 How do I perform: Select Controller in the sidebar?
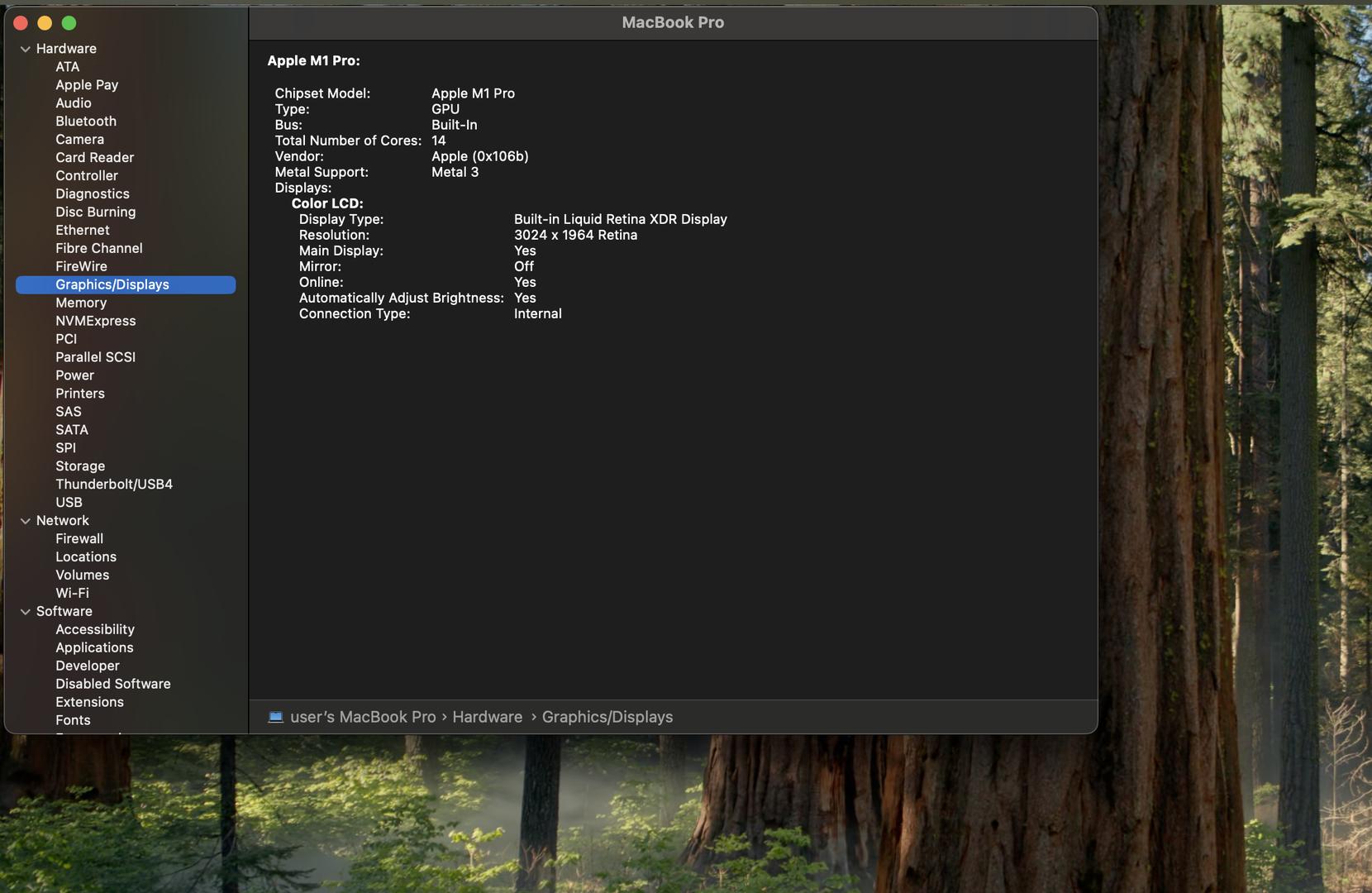coord(87,176)
